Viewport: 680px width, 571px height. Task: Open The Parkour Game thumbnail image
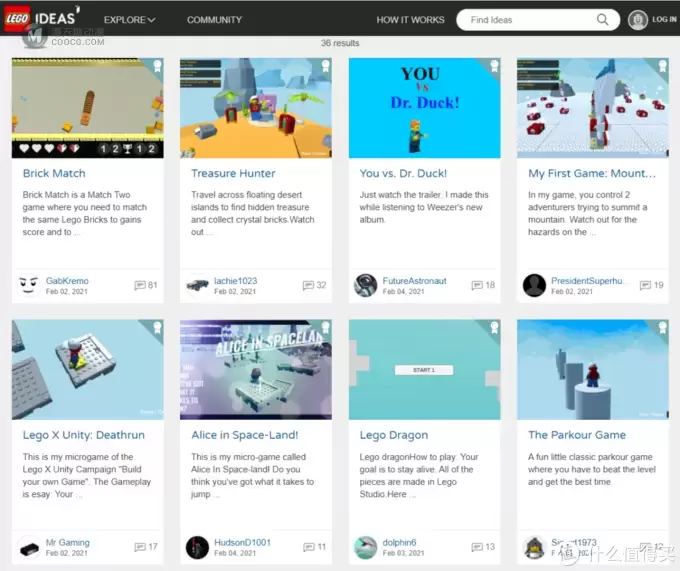(x=593, y=370)
